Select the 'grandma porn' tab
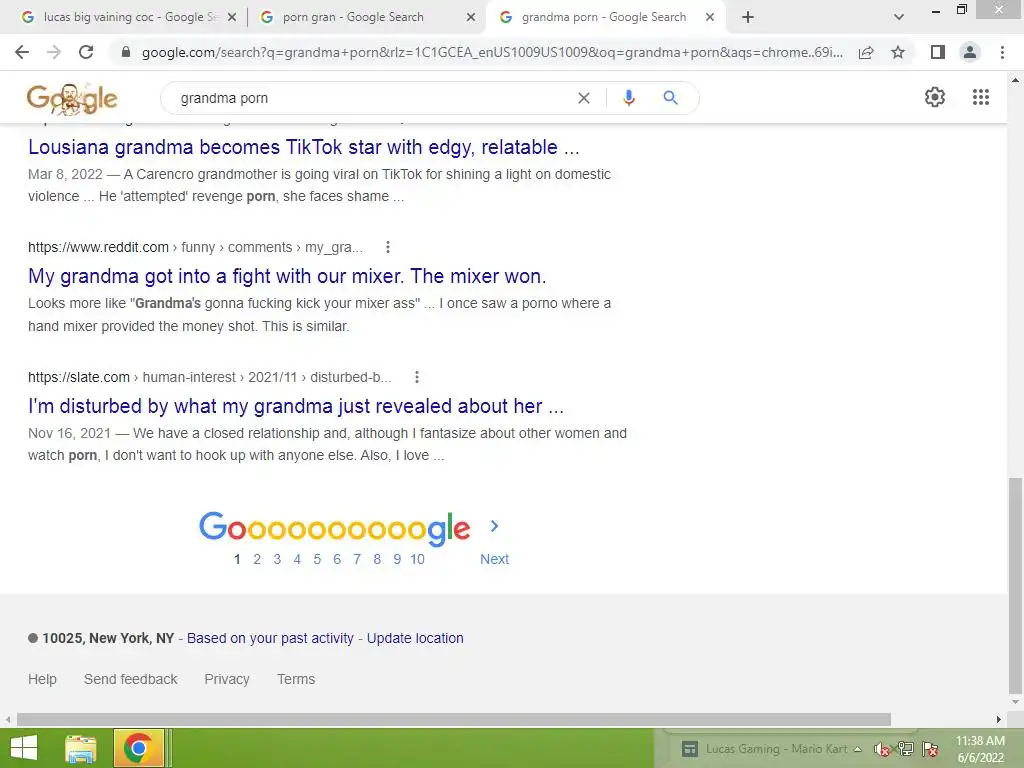1024x768 pixels. 604,17
